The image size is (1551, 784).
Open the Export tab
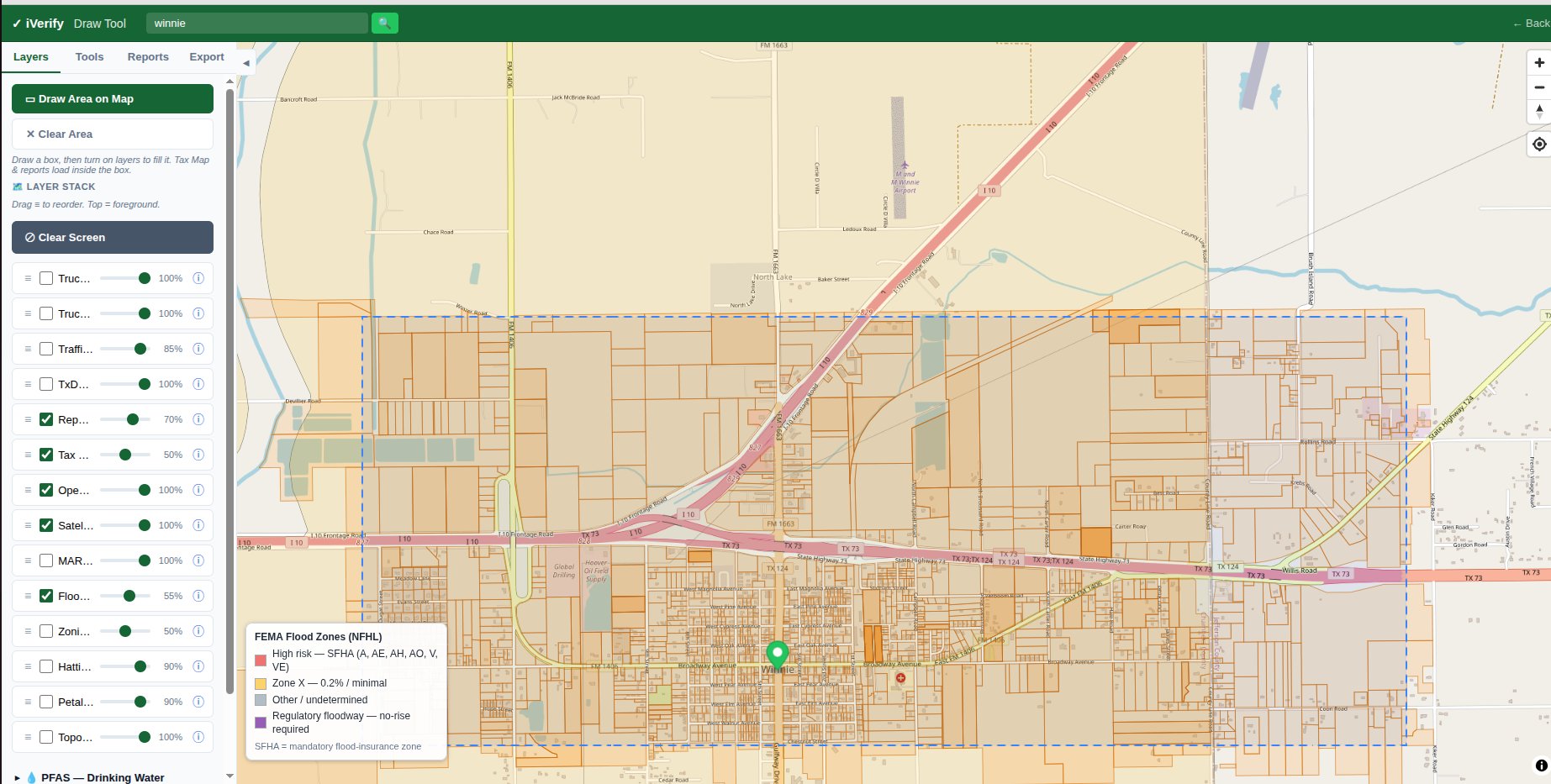207,57
